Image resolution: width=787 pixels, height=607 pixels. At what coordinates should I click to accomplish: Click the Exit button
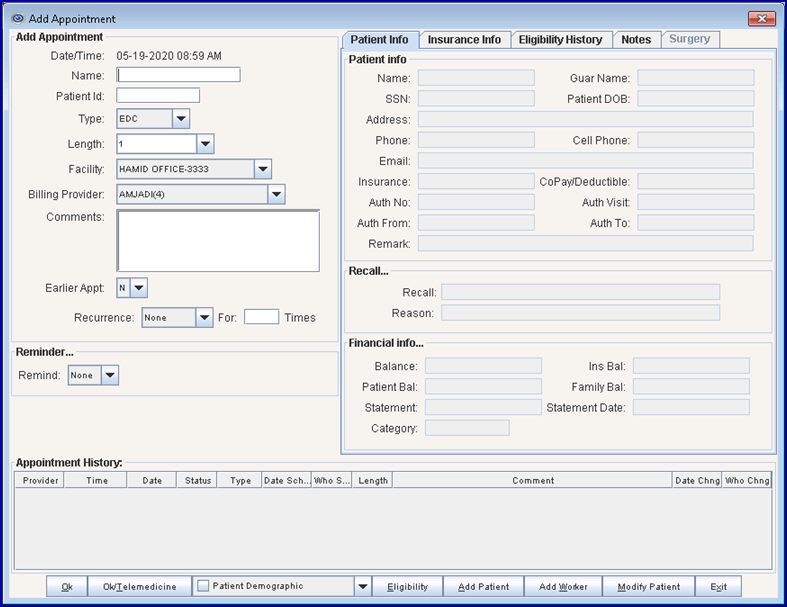point(718,586)
